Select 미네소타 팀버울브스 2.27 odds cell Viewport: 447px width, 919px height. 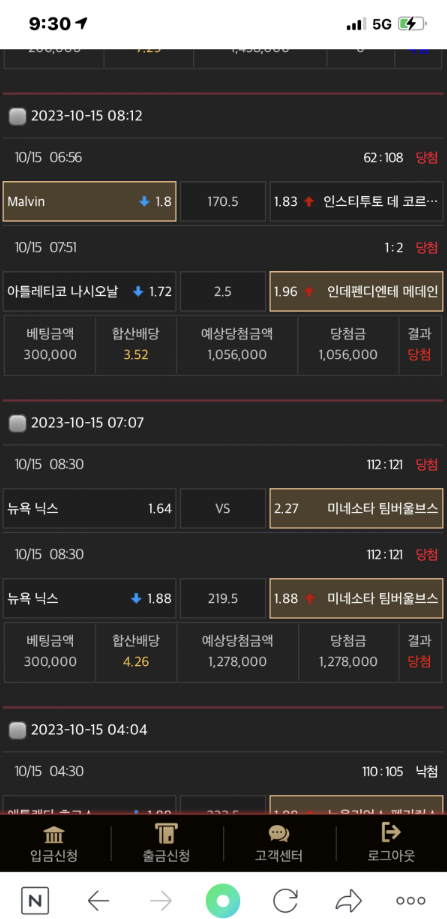point(356,508)
